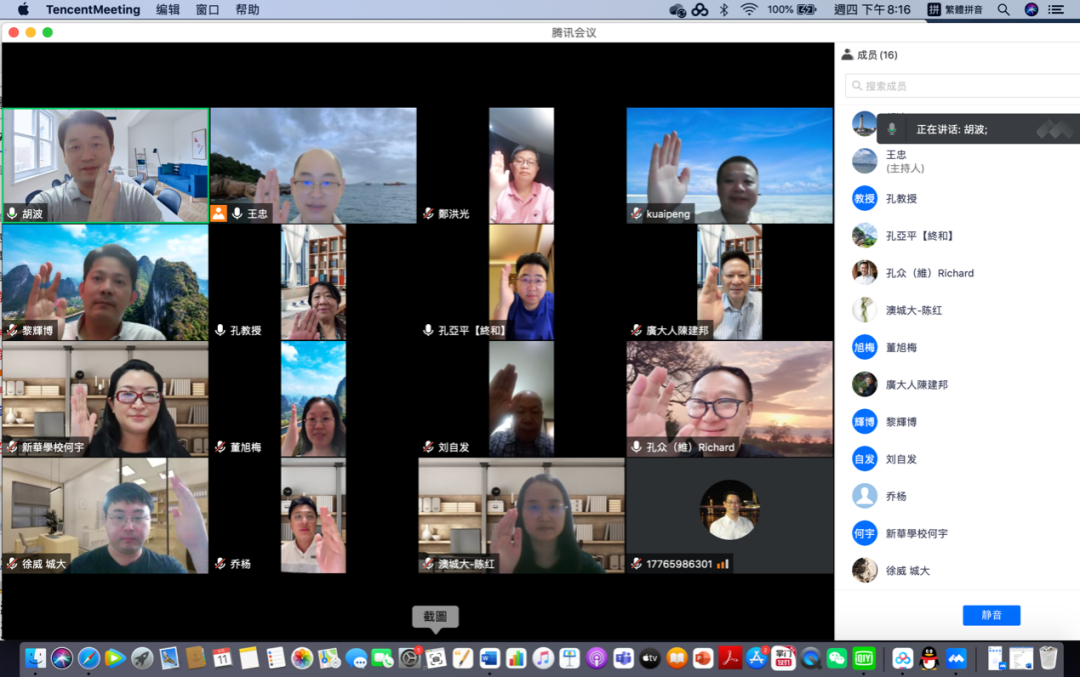Open the 繁體拼音 input method menu
This screenshot has width=1080, height=677.
point(955,9)
